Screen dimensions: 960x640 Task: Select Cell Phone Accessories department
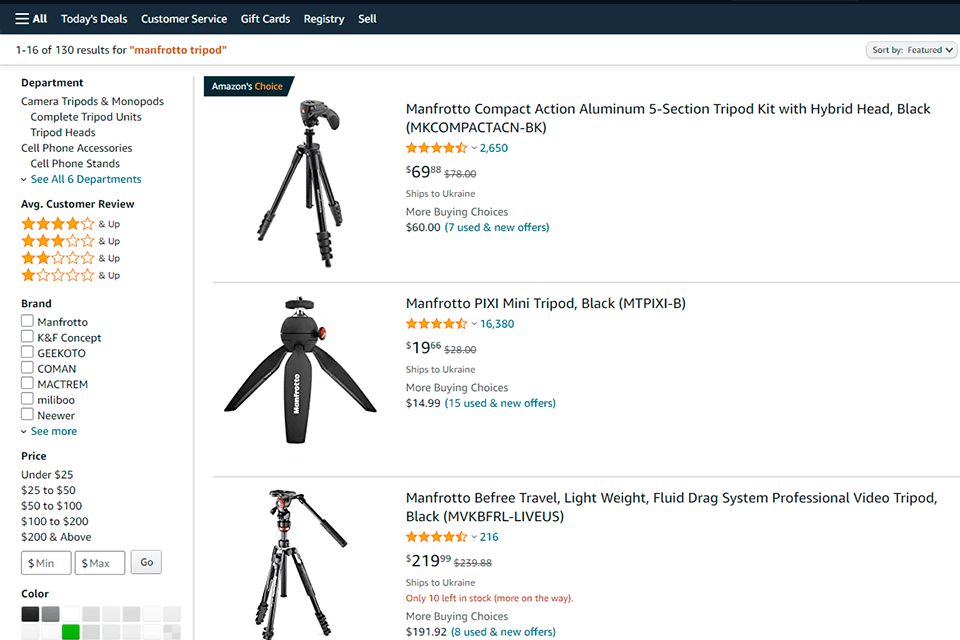(77, 148)
